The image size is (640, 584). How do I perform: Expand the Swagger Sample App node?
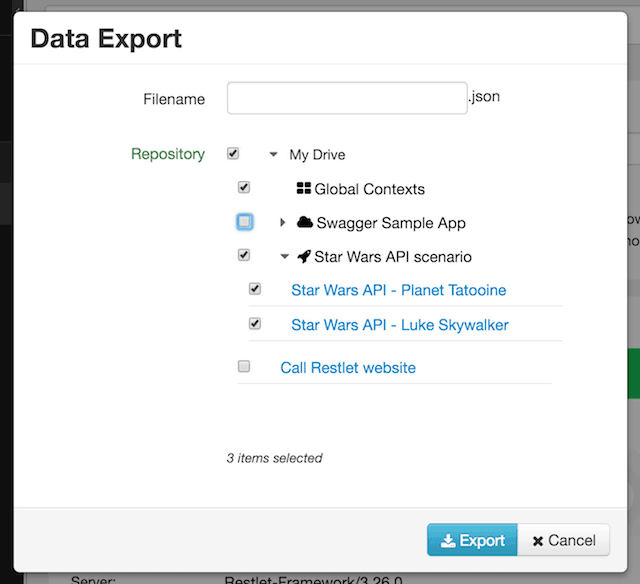point(283,223)
